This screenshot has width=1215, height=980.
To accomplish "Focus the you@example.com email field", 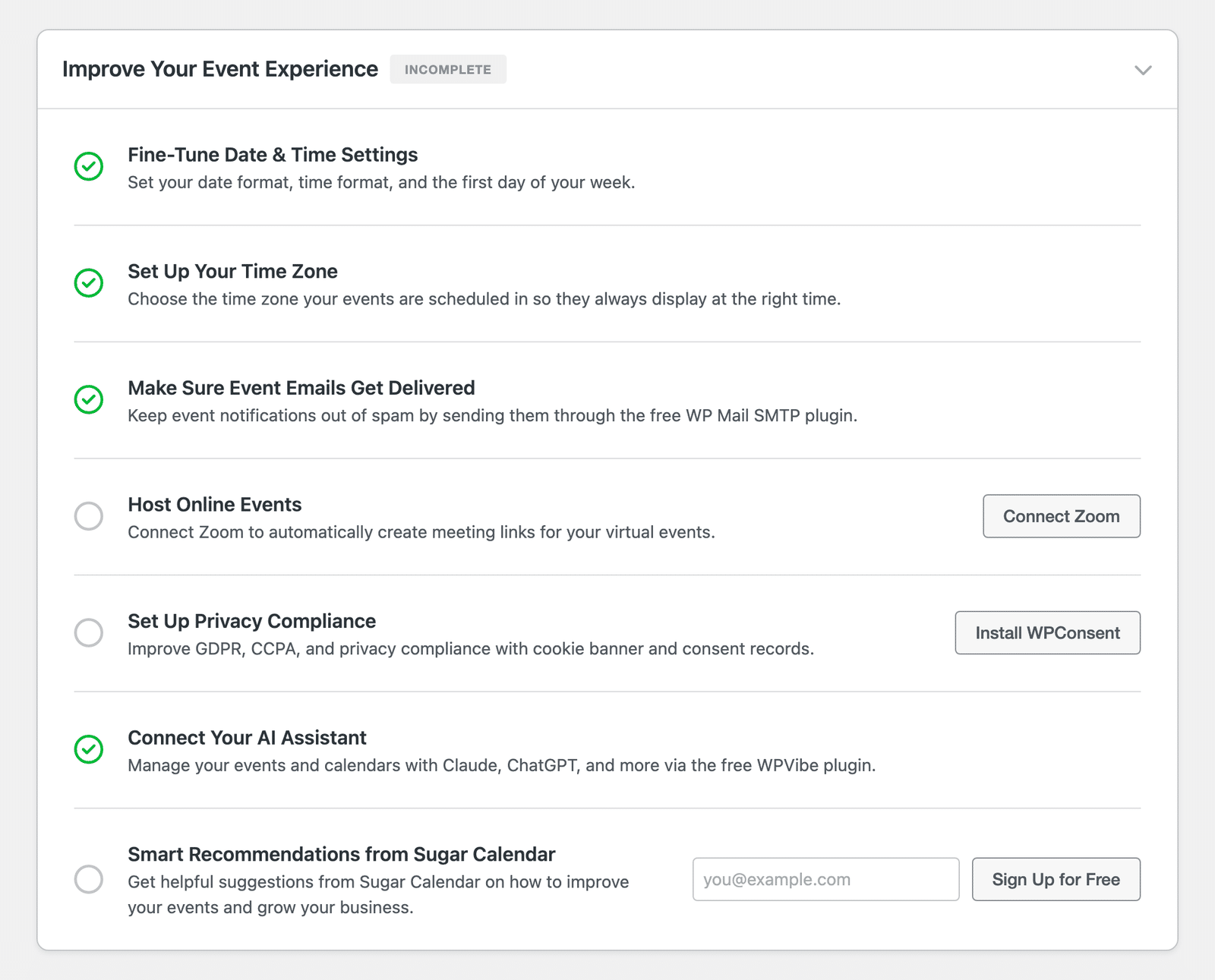I will 826,879.
